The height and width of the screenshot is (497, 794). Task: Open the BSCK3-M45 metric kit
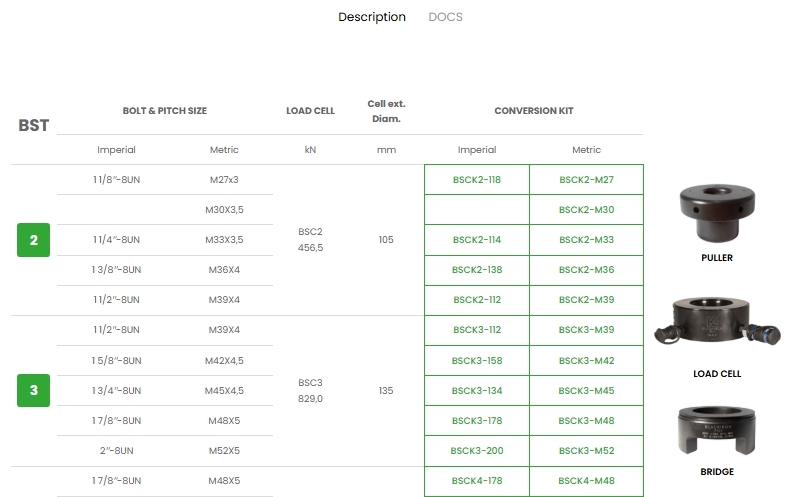586,391
